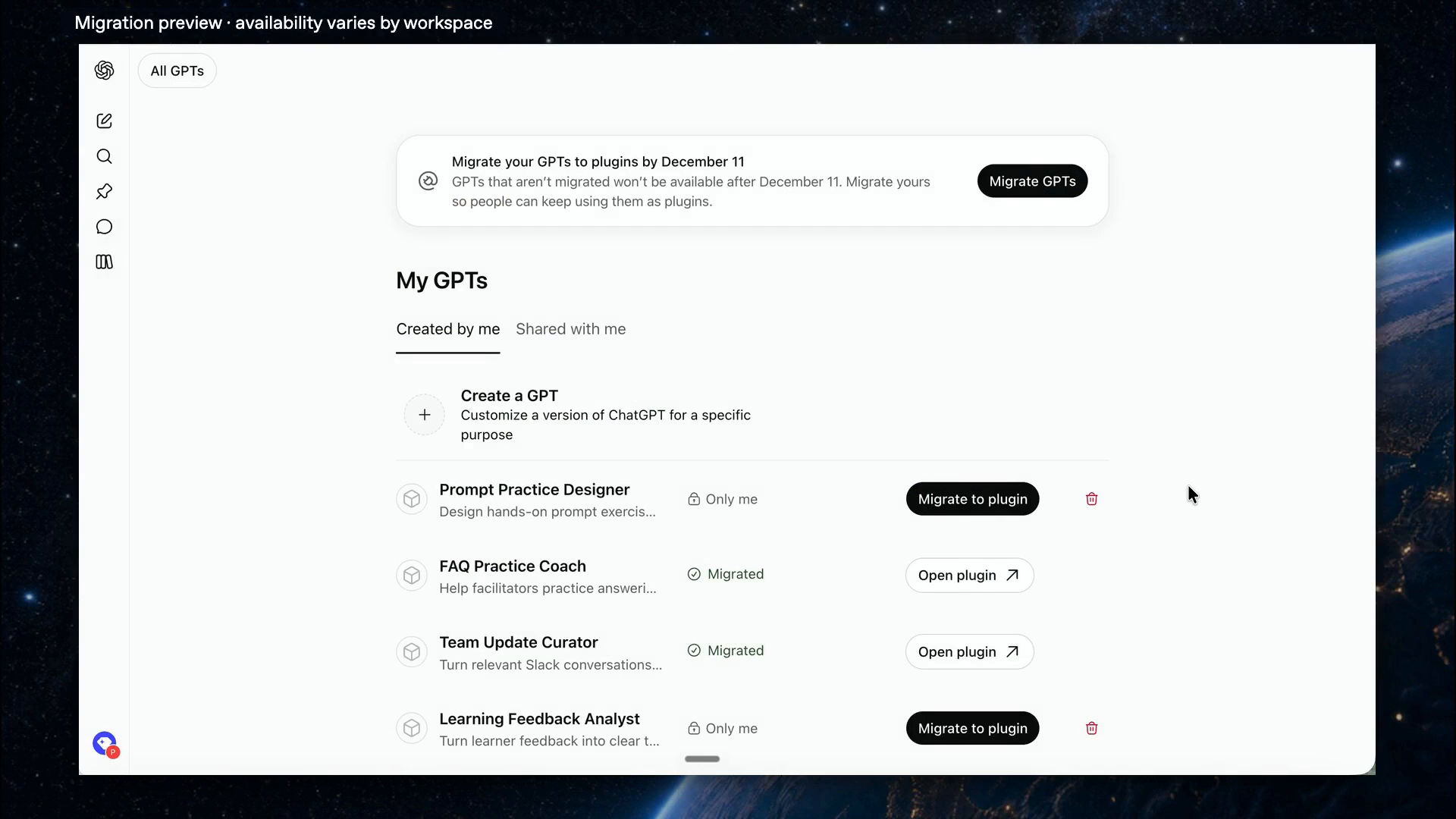
Task: Click the migration banner's circular arrow icon
Action: pos(428,180)
